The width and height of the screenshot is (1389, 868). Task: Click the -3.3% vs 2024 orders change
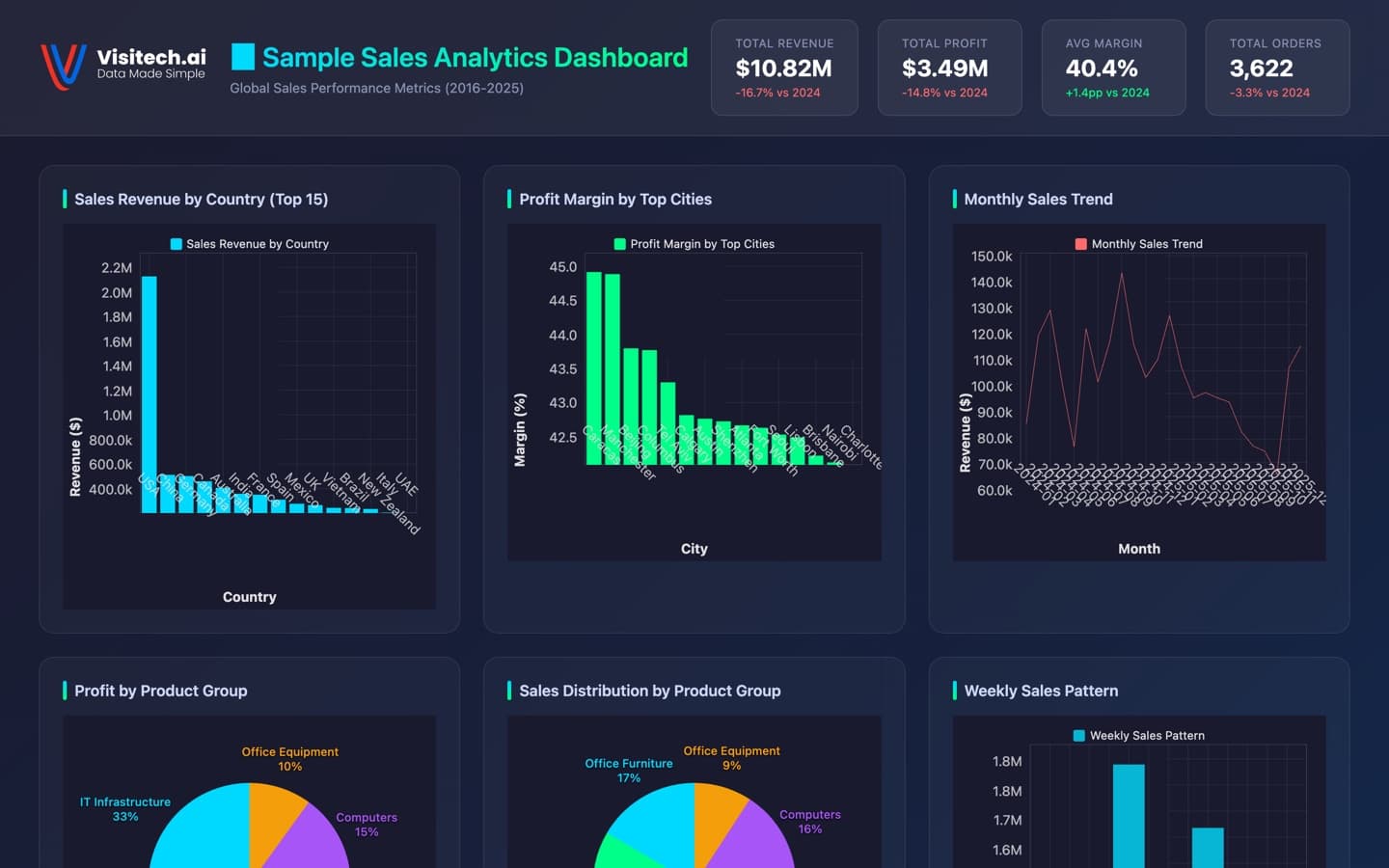1269,93
